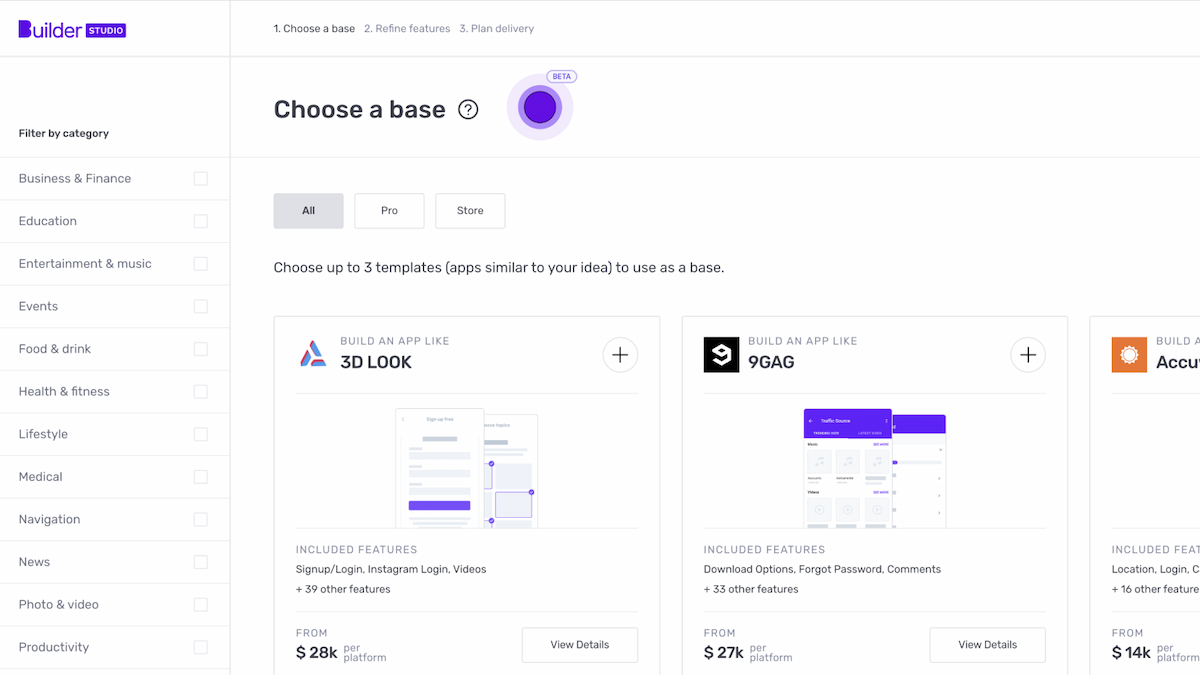Click the 9GAG card title
1200x675 pixels.
(x=771, y=362)
